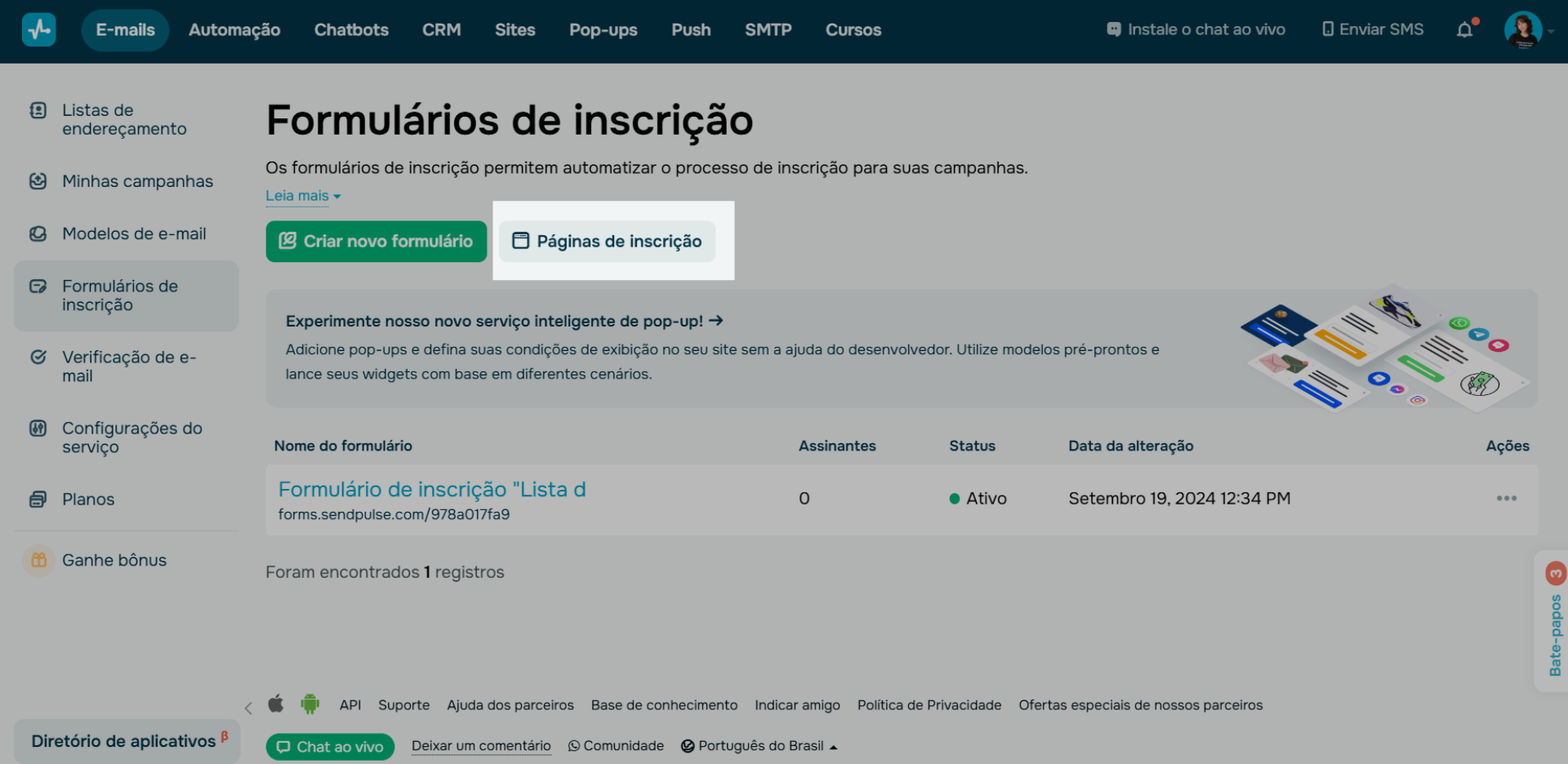1568x764 pixels.
Task: Click the 'Criar novo formulário' button
Action: [376, 241]
